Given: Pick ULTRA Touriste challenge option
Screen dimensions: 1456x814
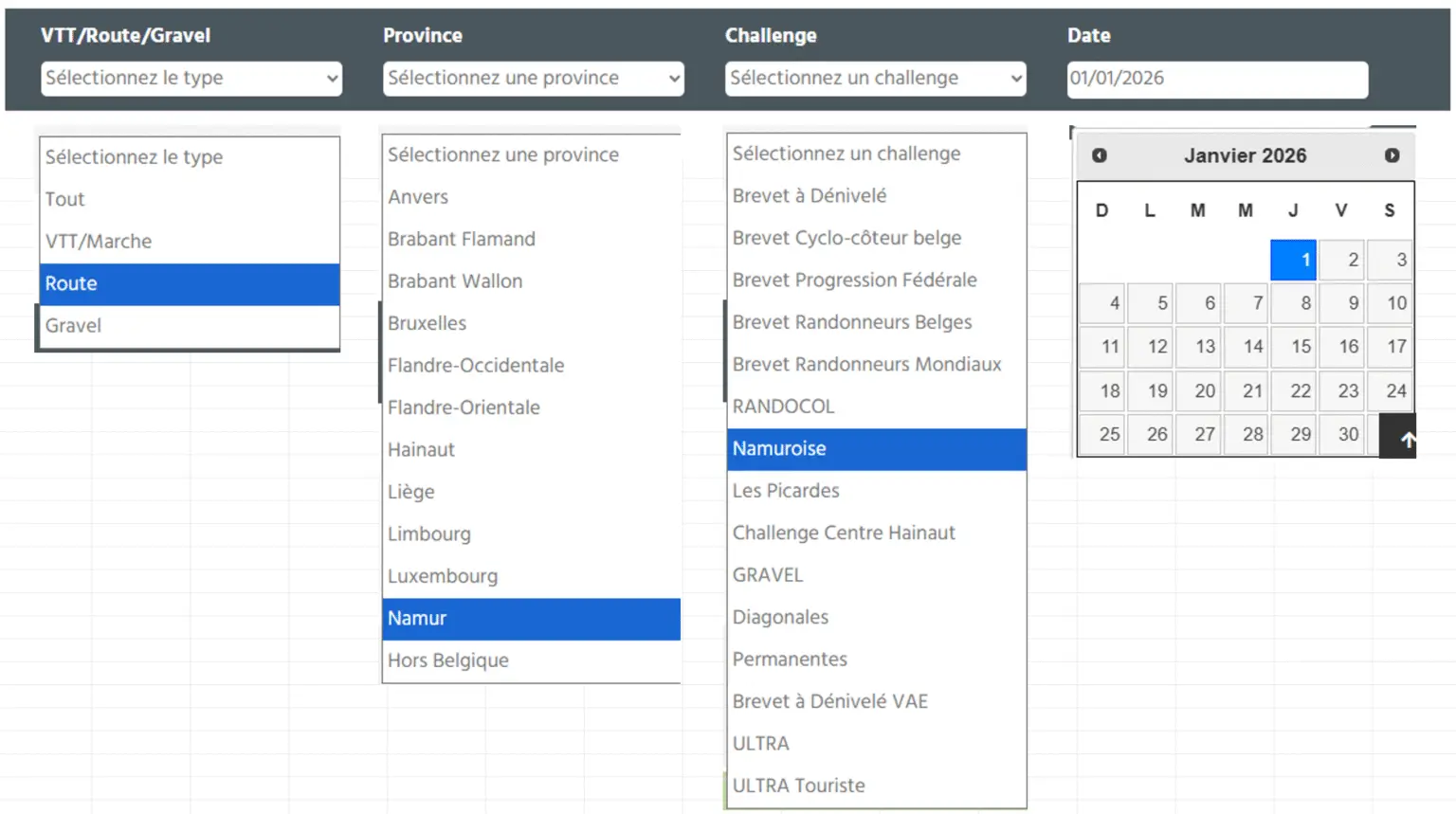Looking at the screenshot, I should pos(876,786).
